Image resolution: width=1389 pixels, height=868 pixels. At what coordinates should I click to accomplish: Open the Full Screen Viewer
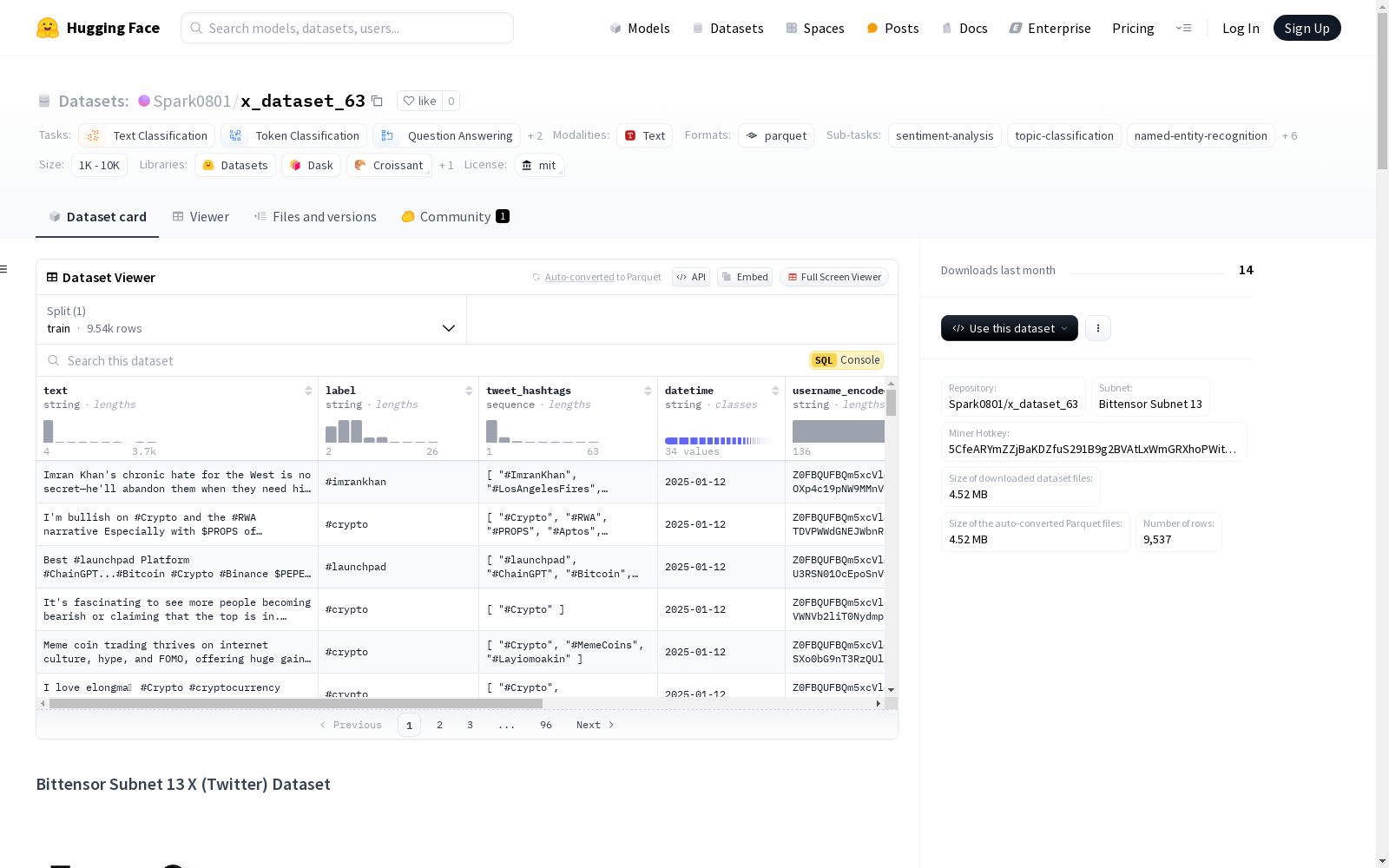[834, 277]
